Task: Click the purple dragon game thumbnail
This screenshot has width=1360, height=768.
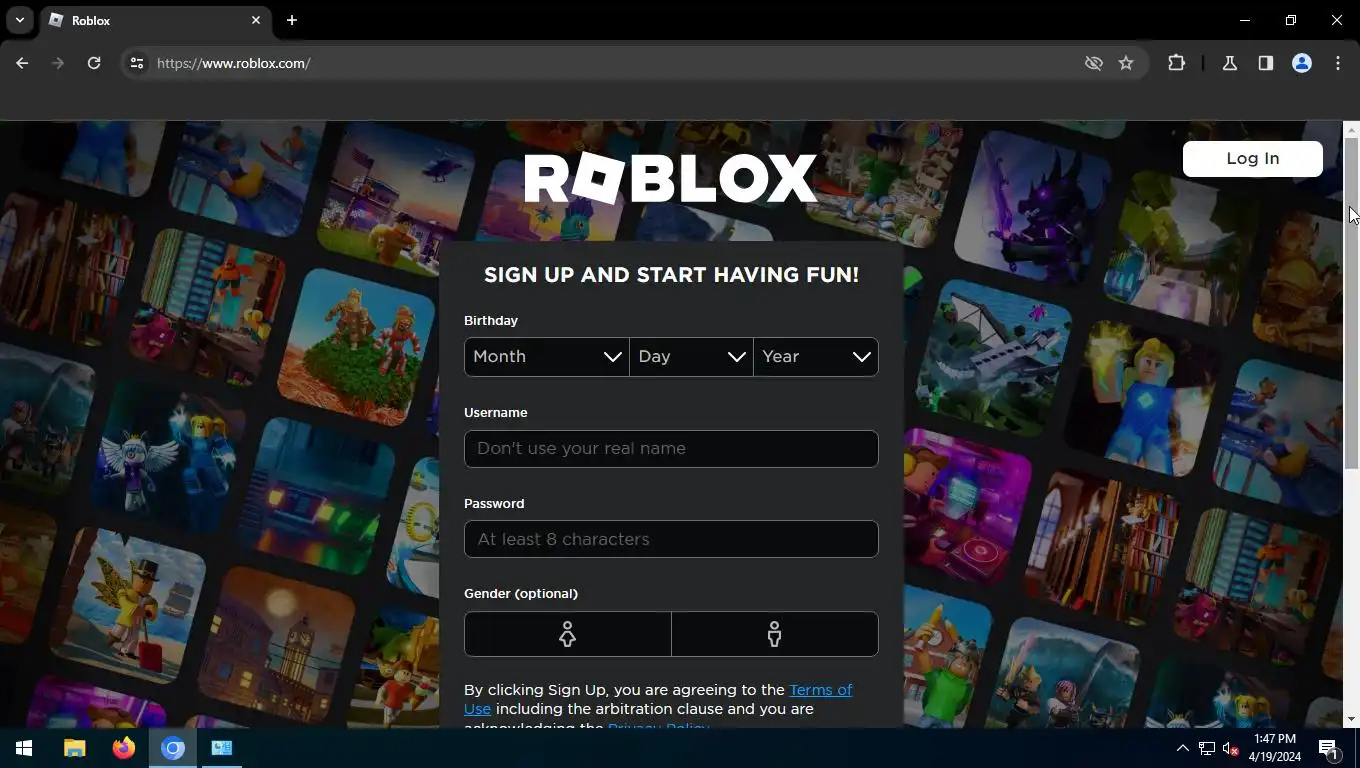Action: (x=1034, y=208)
